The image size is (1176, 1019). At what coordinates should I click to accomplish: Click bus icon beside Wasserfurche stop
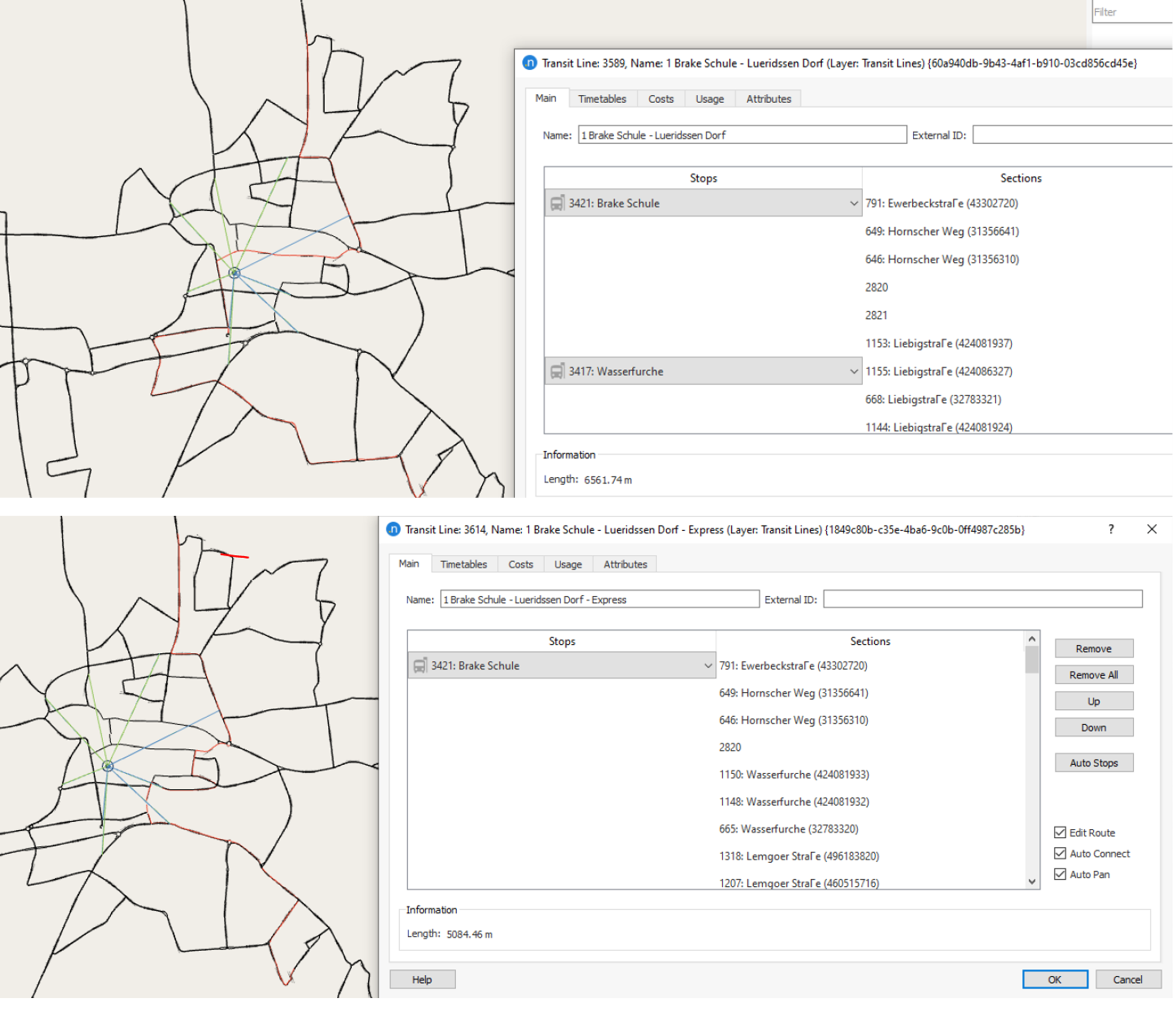click(x=557, y=371)
